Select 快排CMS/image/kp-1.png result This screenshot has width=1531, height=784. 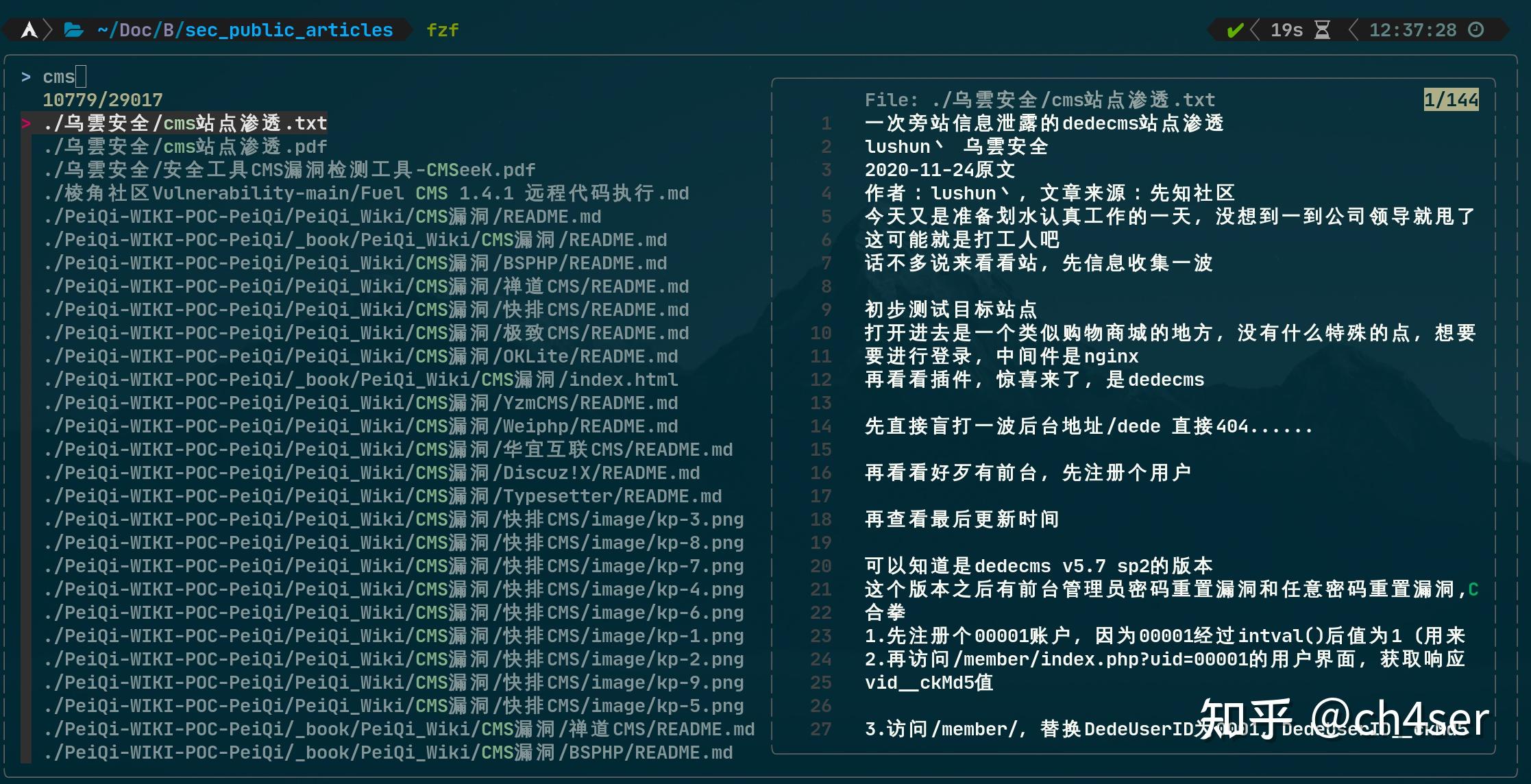[x=393, y=636]
